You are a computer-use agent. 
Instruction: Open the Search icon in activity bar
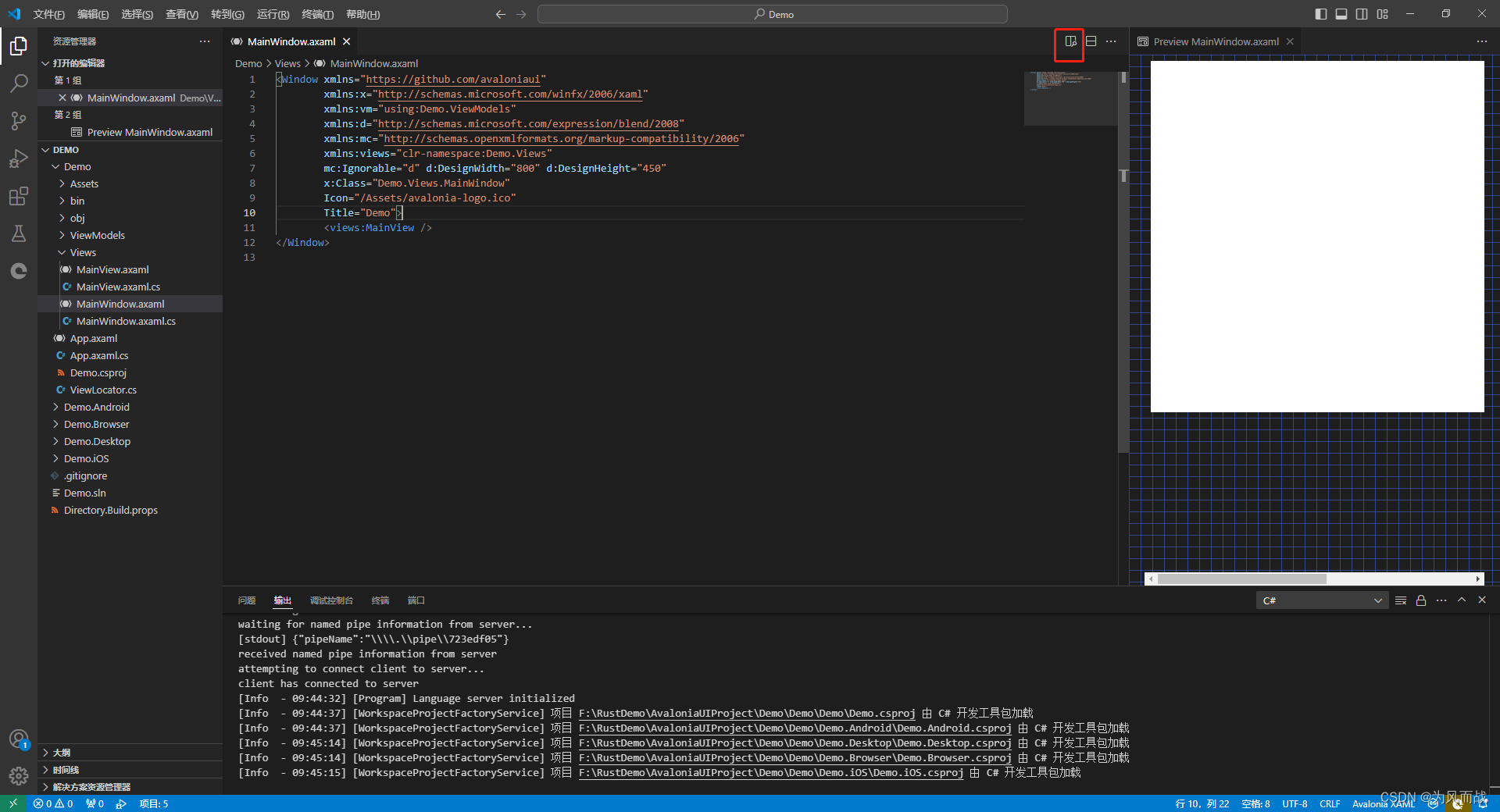coord(18,84)
